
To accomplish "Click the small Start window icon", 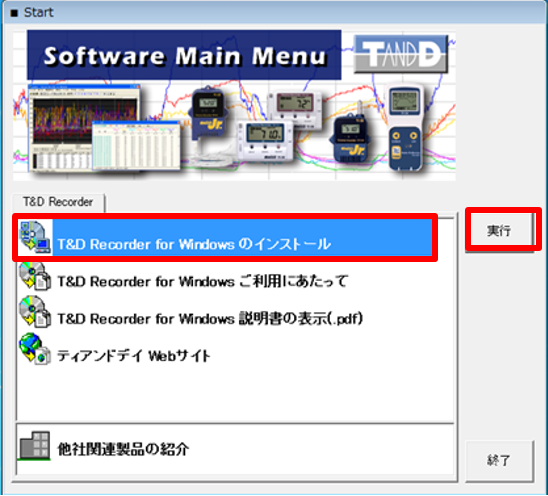I will point(14,13).
